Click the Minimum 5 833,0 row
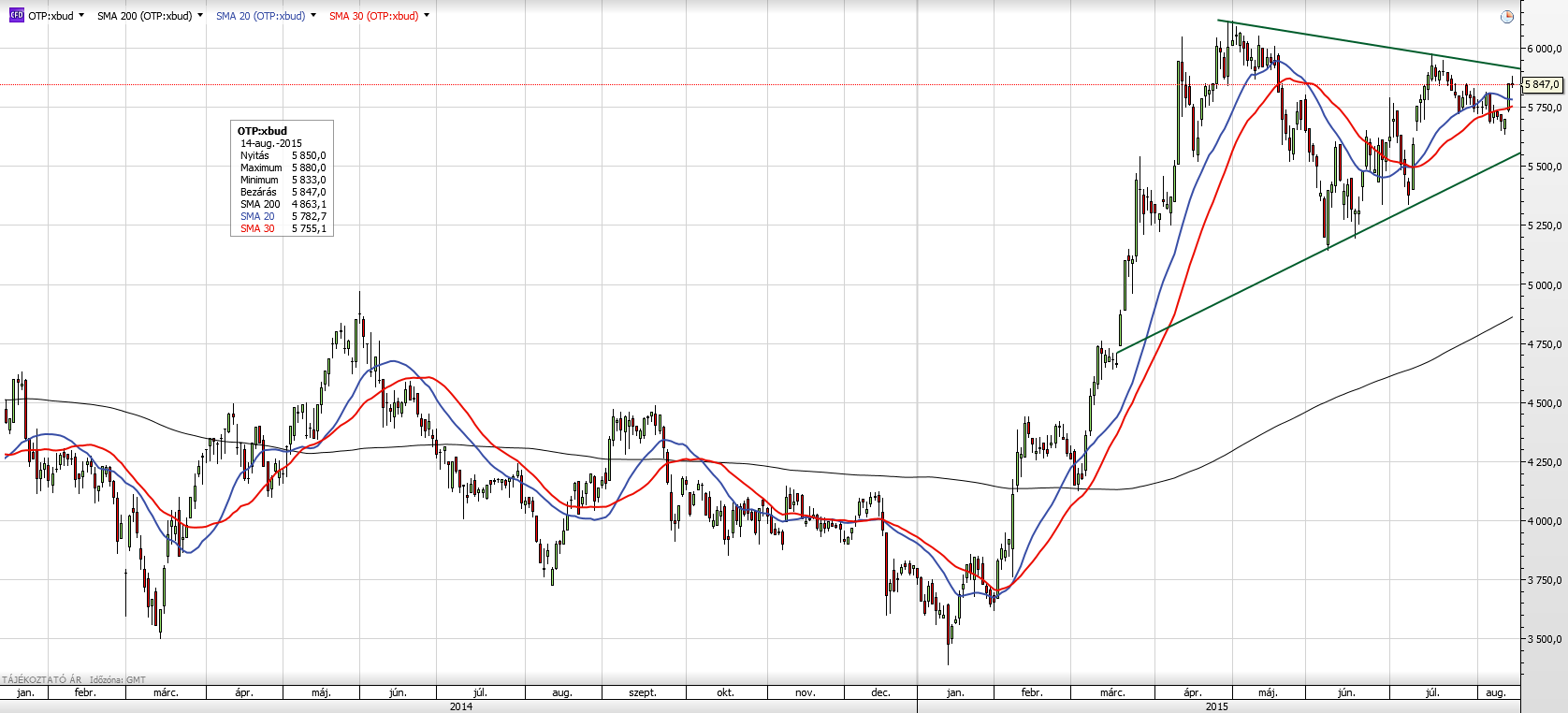Screen dimensions: 1568x713 coord(283,180)
